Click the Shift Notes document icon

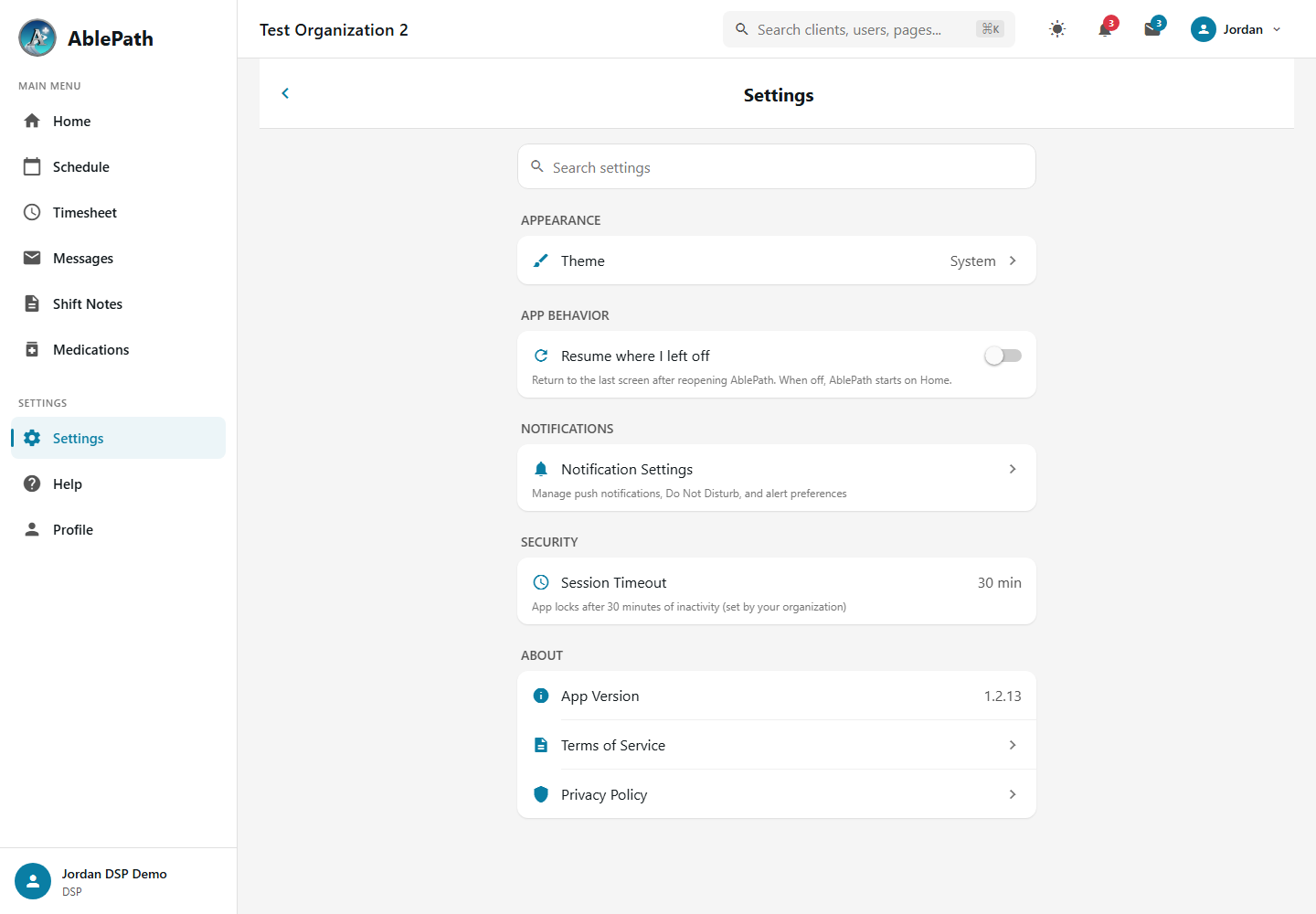32,303
